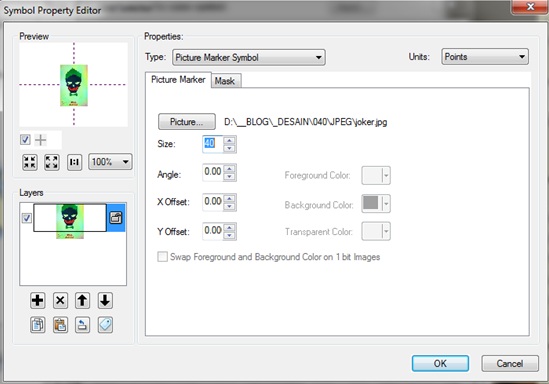
Task: Decrease Size with down spinner arrow
Action: 229,148
